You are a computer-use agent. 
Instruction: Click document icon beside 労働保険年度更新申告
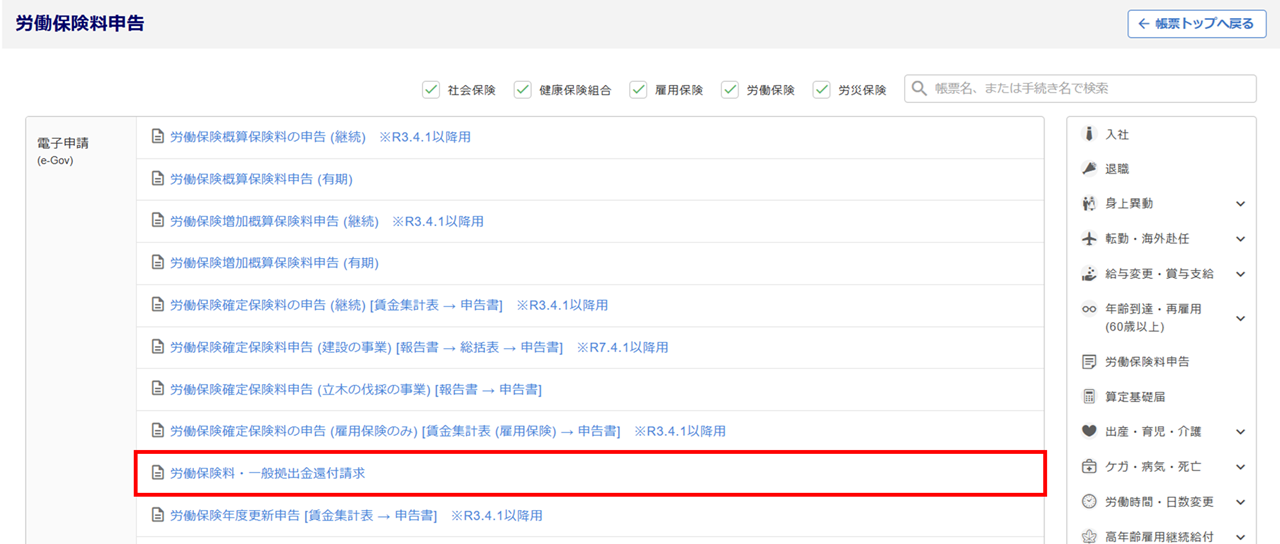click(x=157, y=515)
